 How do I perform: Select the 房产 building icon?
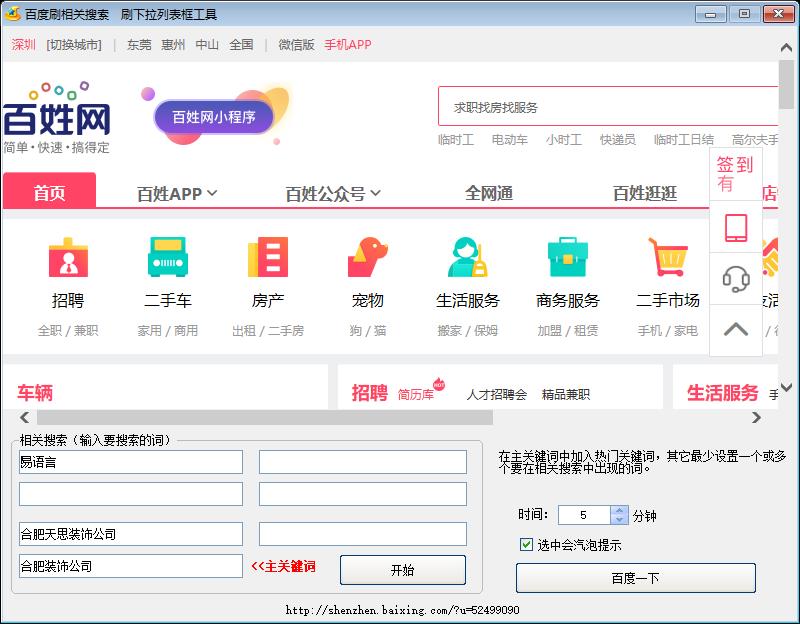pos(268,257)
